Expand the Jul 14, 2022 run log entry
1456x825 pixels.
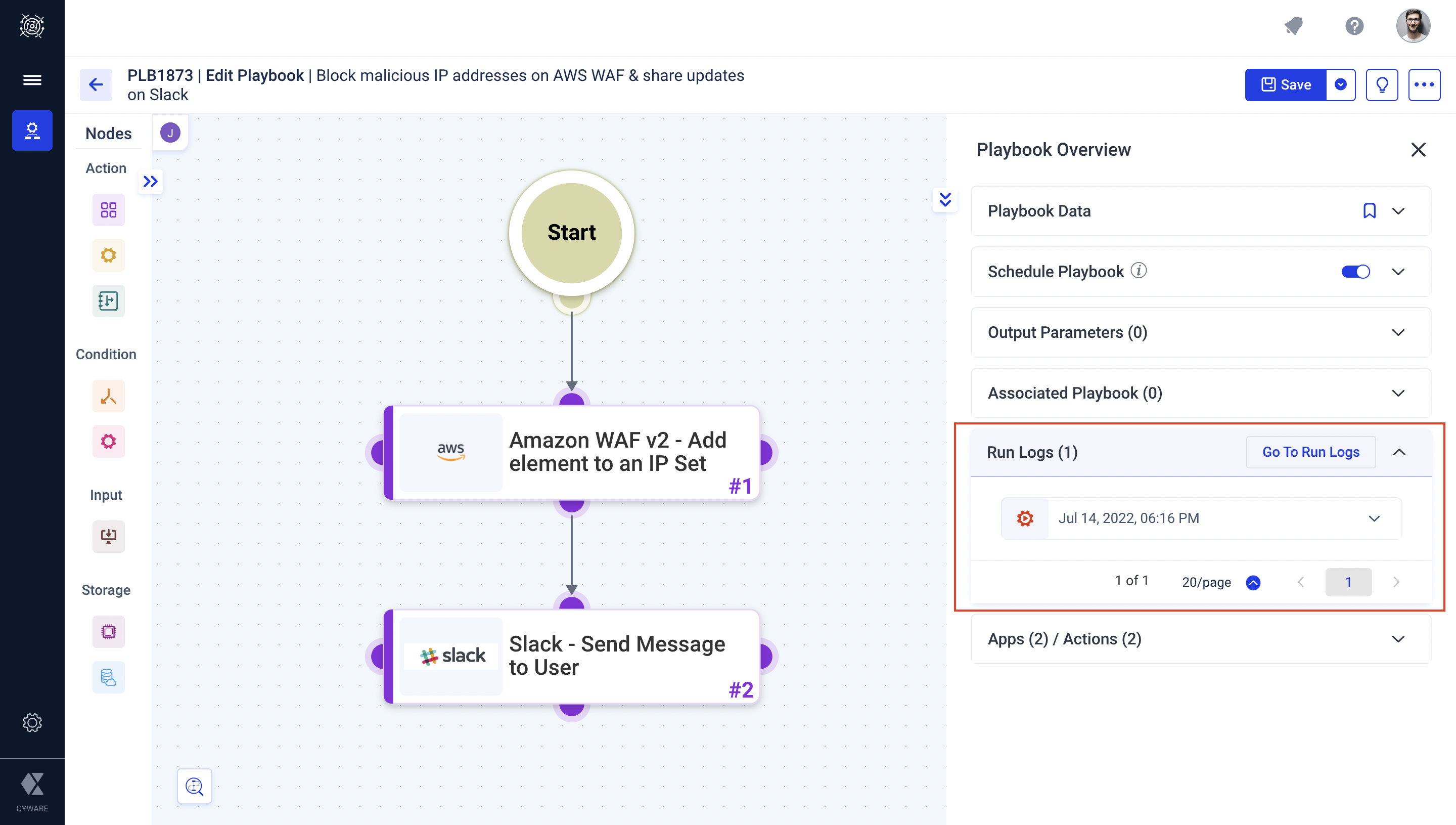[1374, 518]
